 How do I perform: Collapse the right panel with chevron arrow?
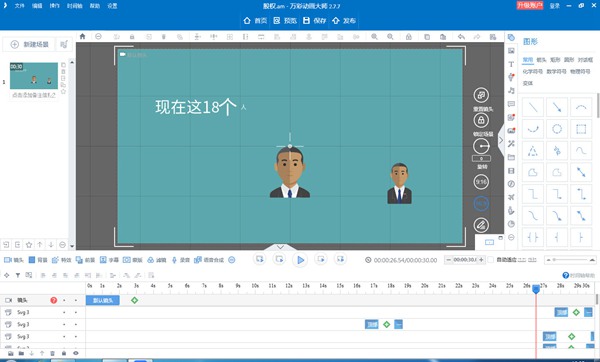(501, 140)
